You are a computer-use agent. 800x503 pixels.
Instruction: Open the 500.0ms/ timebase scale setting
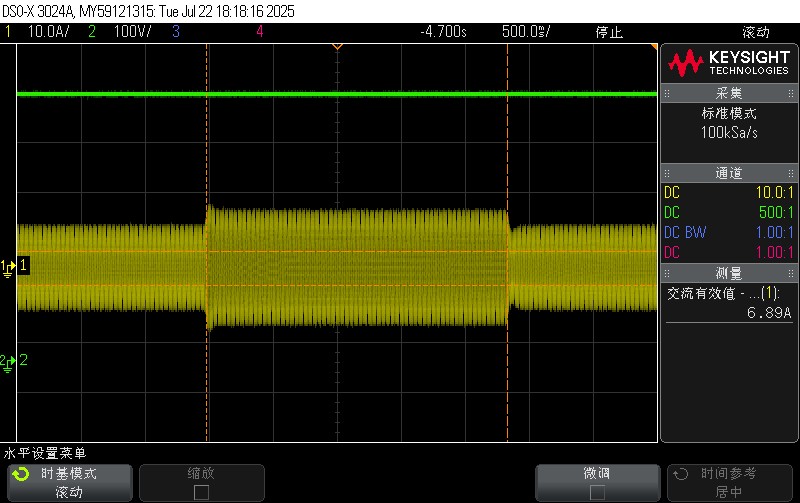coord(526,31)
